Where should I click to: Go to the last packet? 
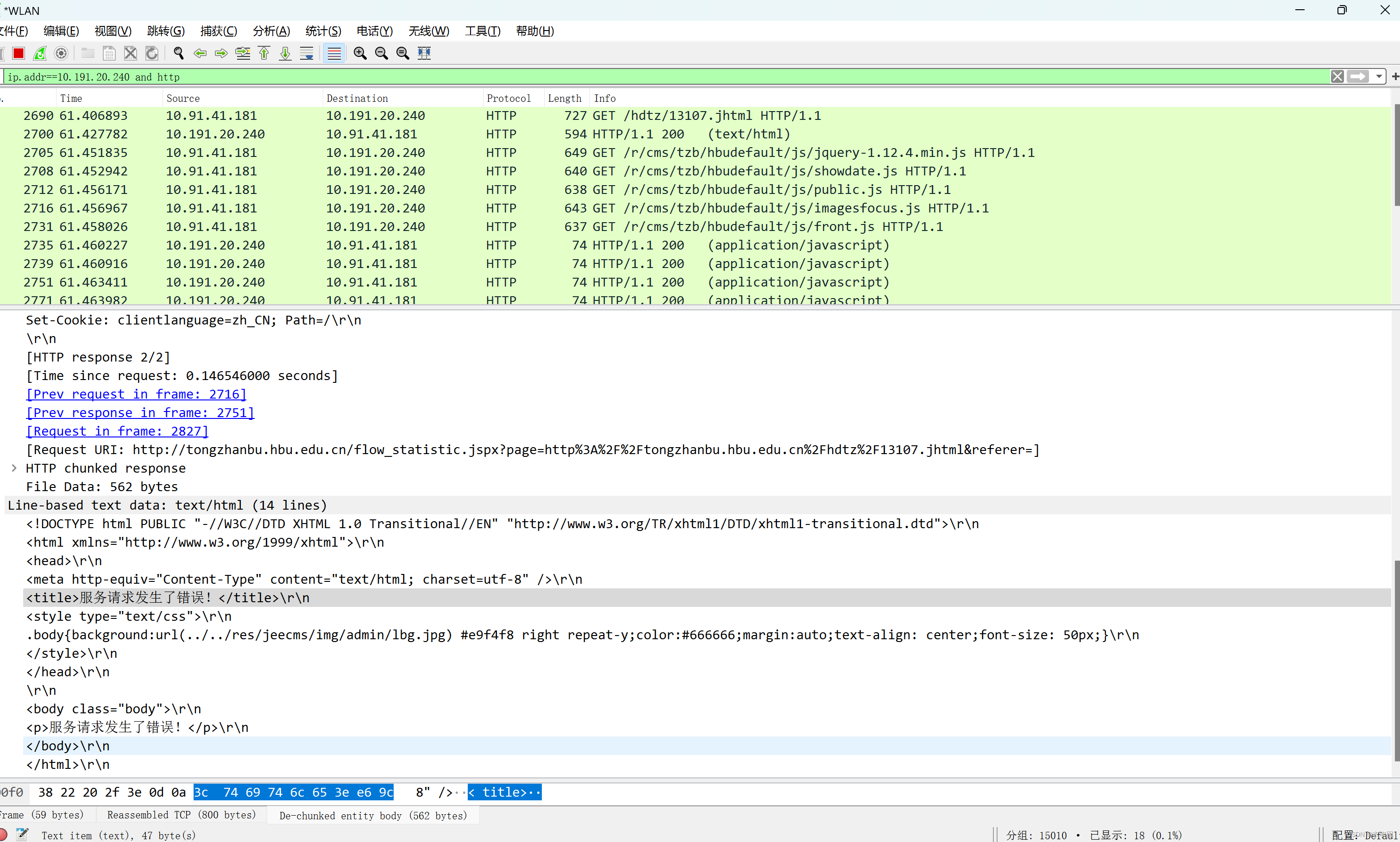(x=285, y=53)
